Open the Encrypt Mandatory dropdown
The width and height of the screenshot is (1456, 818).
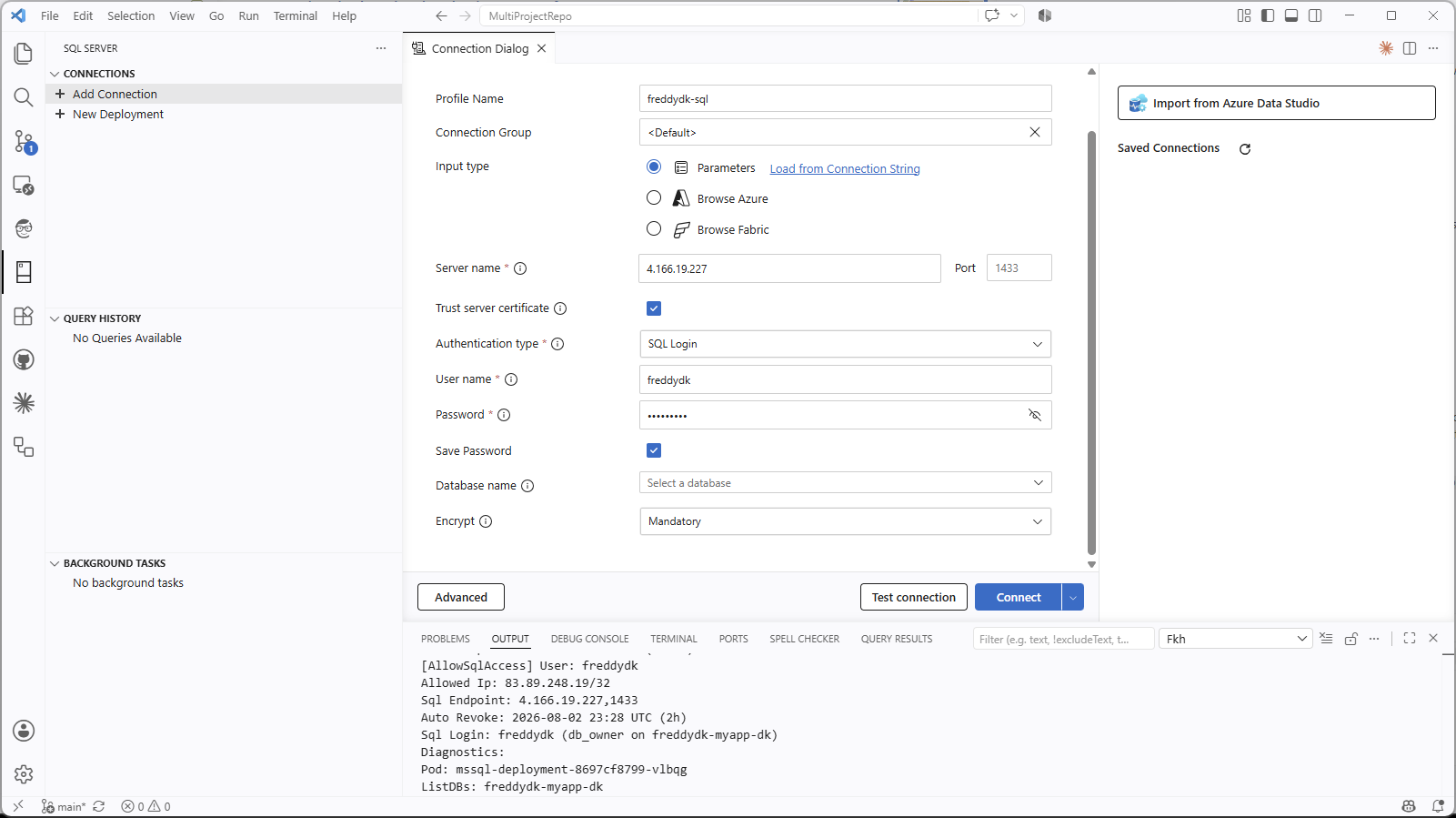pos(846,521)
